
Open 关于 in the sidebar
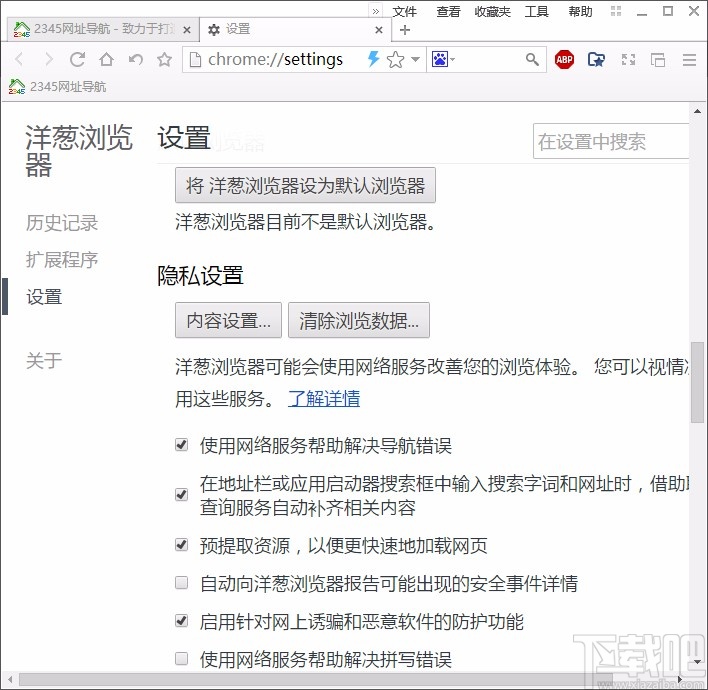44,360
